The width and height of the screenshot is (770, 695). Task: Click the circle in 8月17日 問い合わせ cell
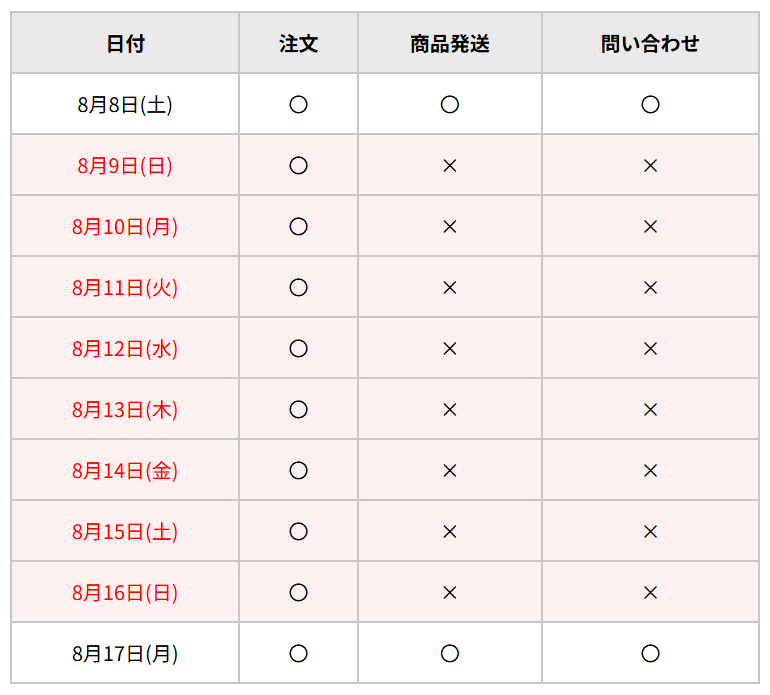click(650, 654)
